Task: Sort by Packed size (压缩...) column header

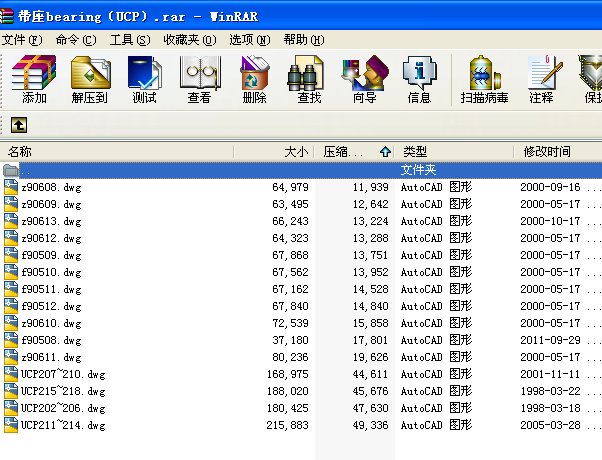Action: point(355,152)
